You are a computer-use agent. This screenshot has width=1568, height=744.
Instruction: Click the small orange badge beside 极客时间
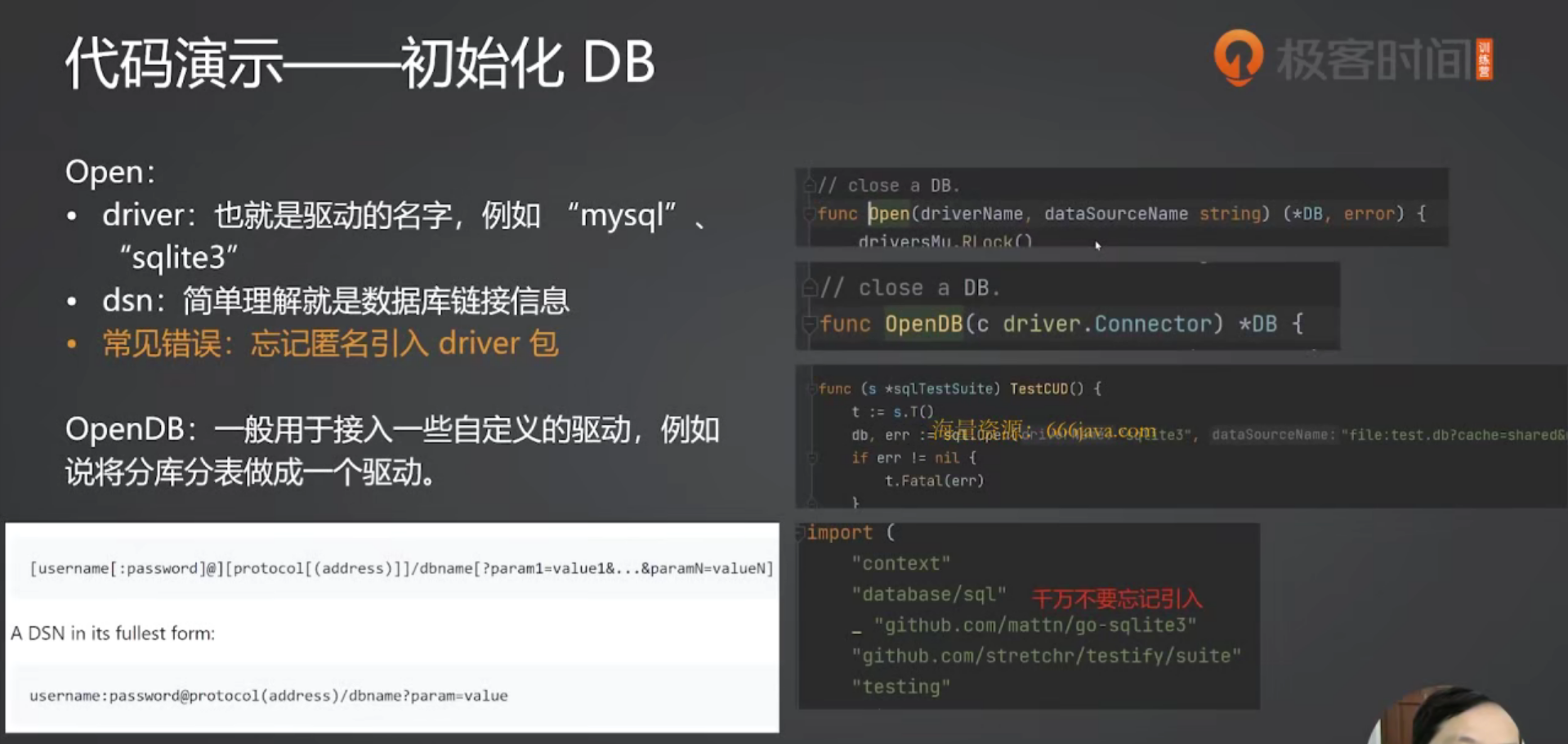1485,60
